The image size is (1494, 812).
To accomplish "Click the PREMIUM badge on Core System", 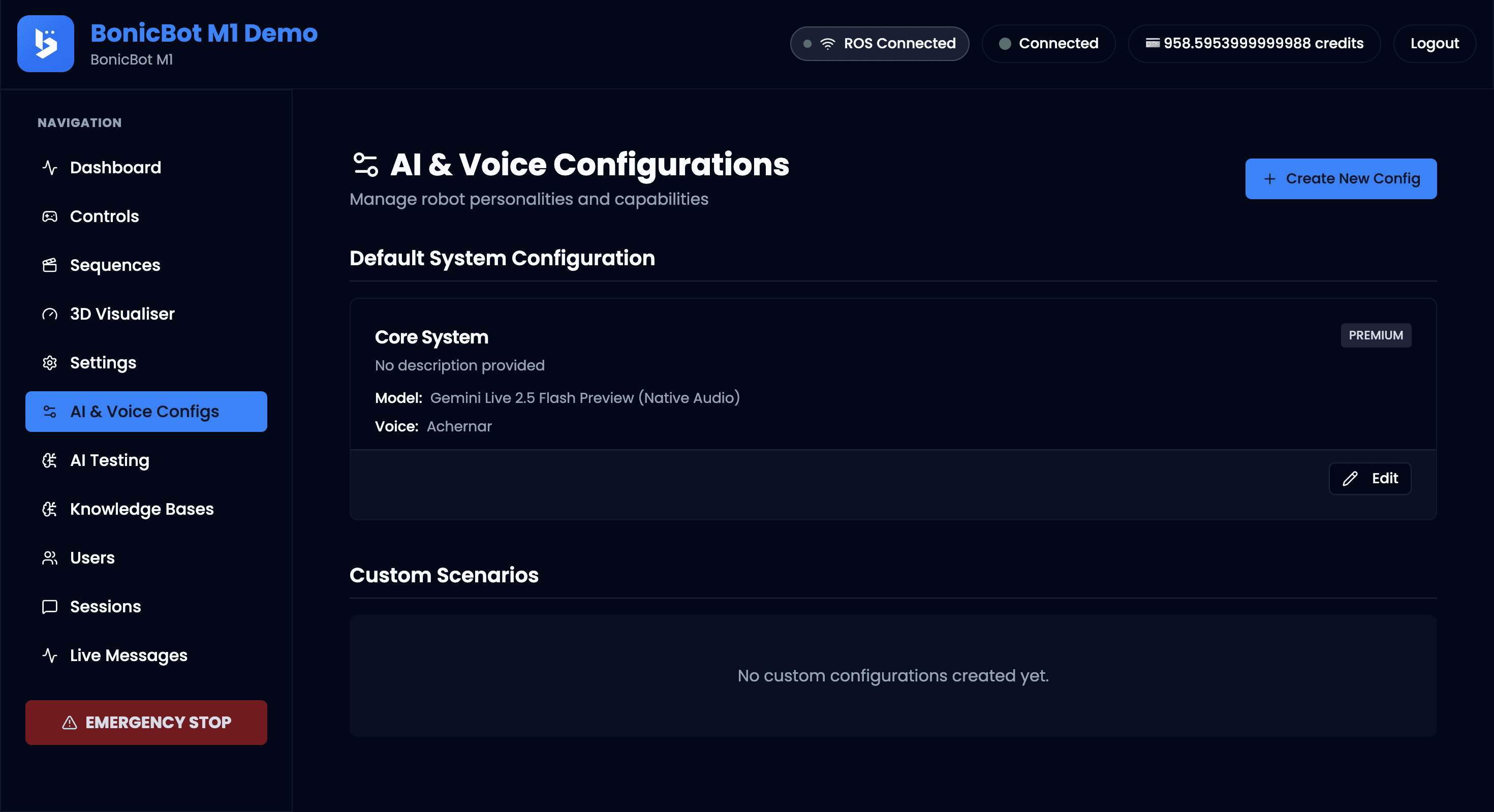I will pos(1376,335).
